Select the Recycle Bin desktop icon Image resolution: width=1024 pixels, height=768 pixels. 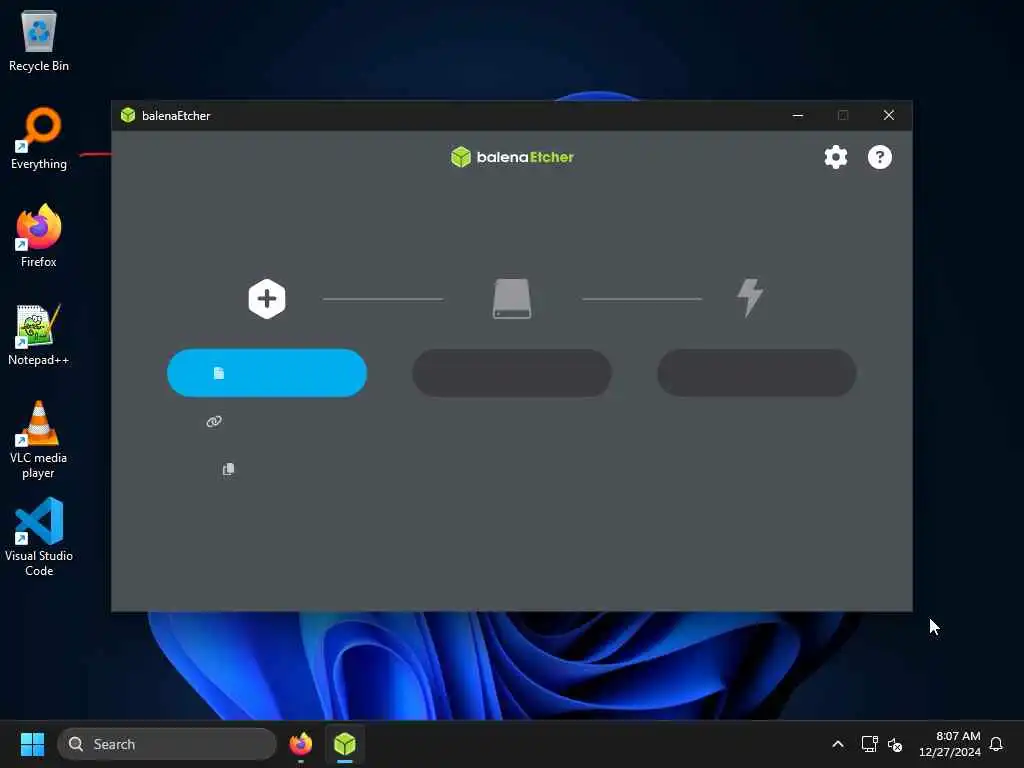pyautogui.click(x=39, y=40)
